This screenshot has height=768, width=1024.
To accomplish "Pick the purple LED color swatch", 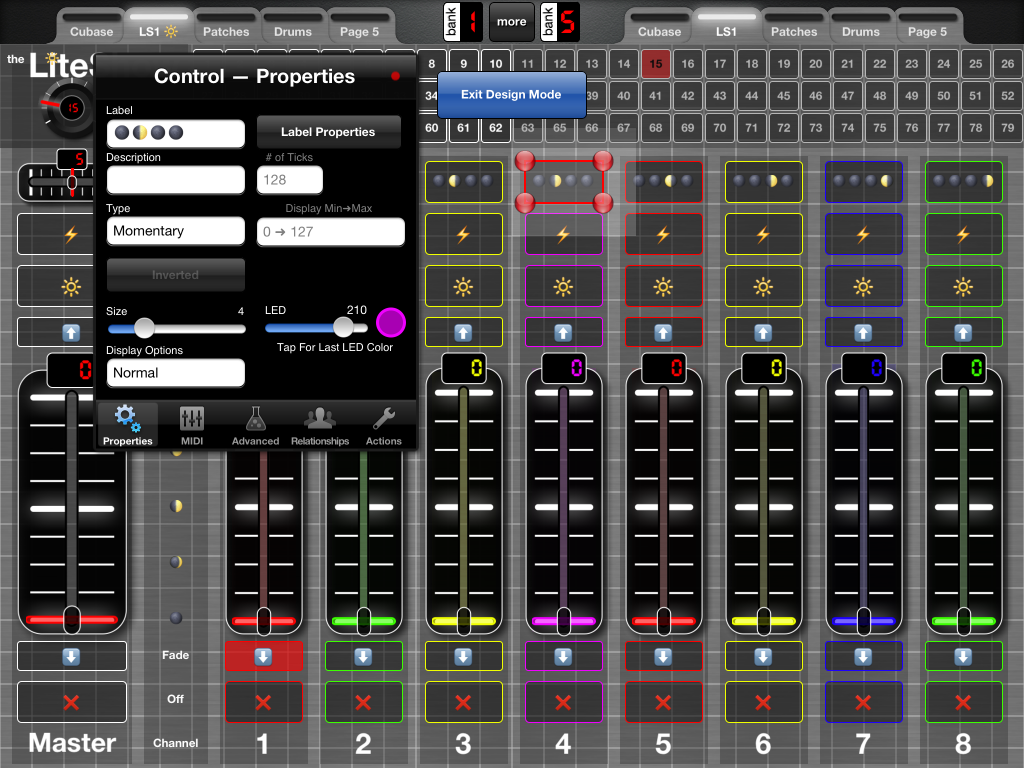I will pyautogui.click(x=391, y=323).
